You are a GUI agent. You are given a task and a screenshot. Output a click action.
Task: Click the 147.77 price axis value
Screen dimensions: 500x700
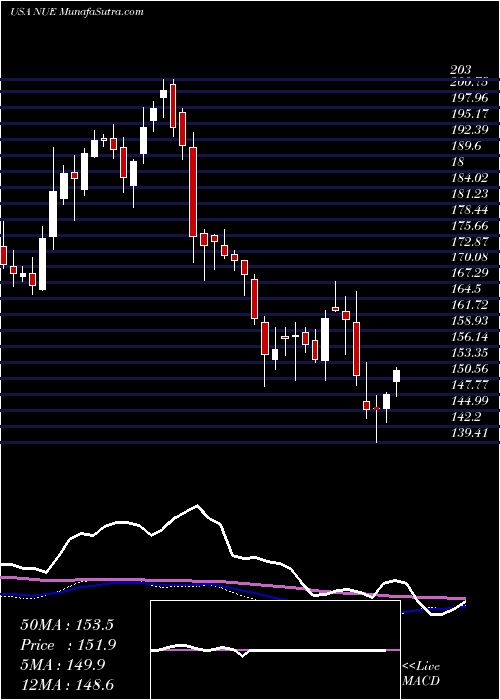[469, 384]
